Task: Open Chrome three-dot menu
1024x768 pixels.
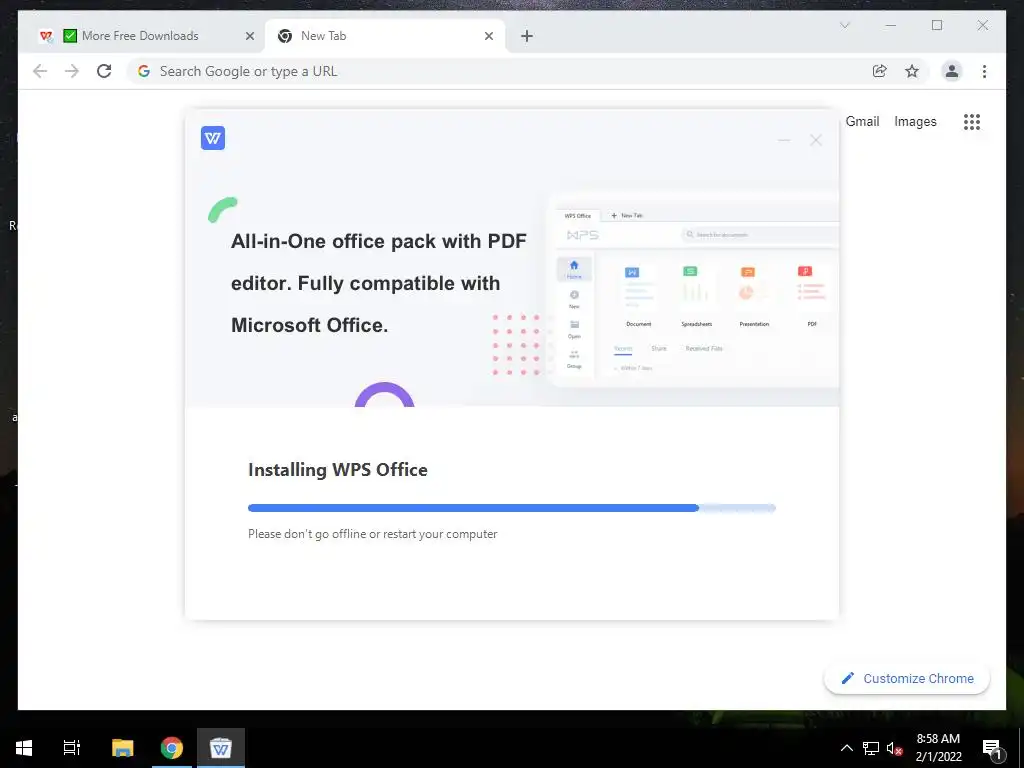Action: [984, 71]
